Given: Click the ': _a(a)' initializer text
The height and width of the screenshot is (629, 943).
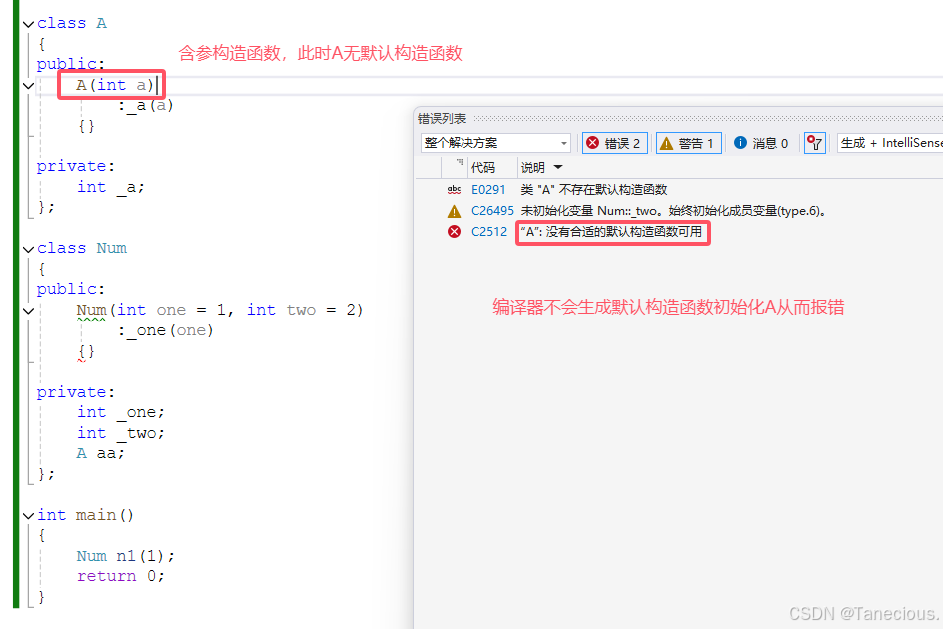Looking at the screenshot, I should [x=146, y=106].
